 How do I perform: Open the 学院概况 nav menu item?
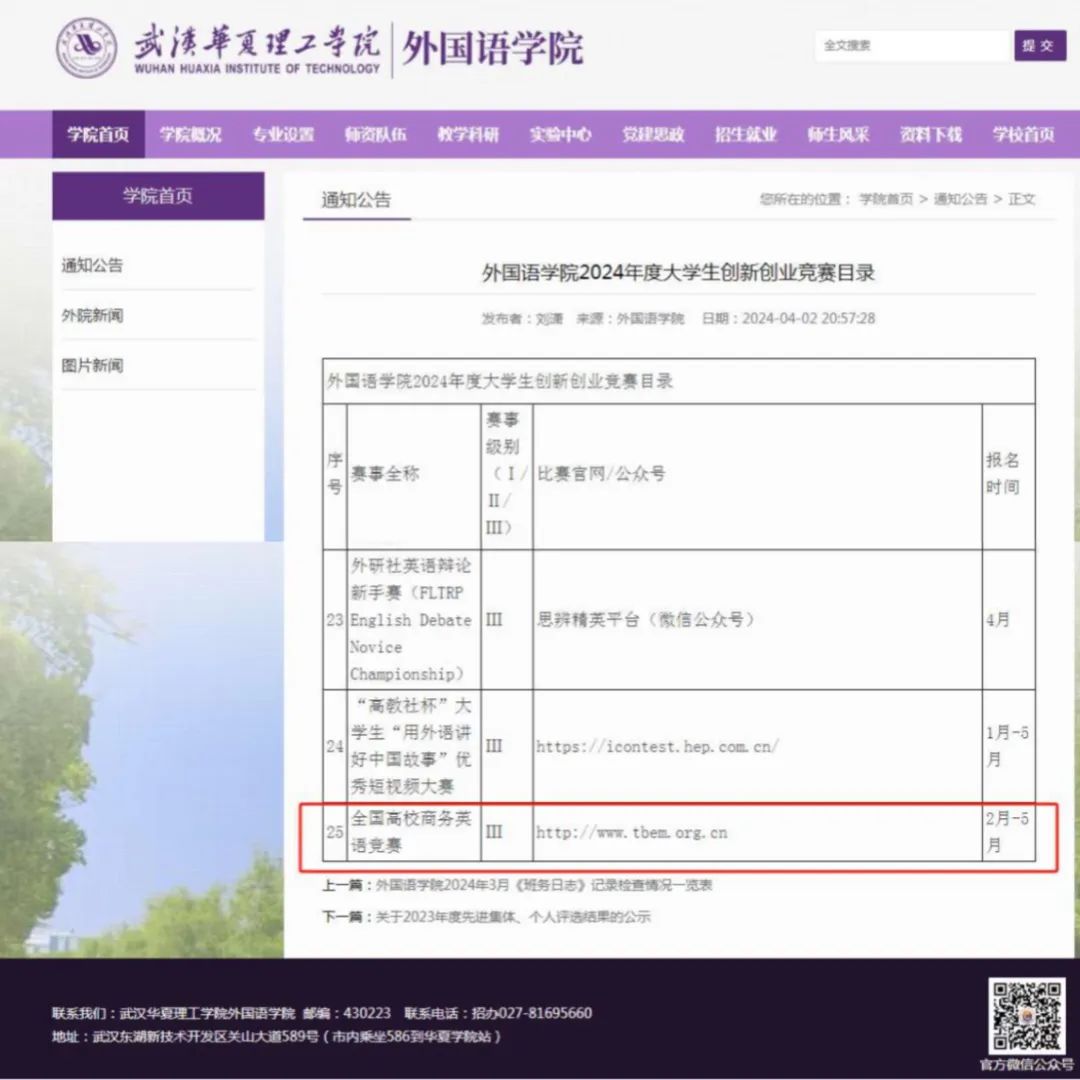pyautogui.click(x=190, y=135)
